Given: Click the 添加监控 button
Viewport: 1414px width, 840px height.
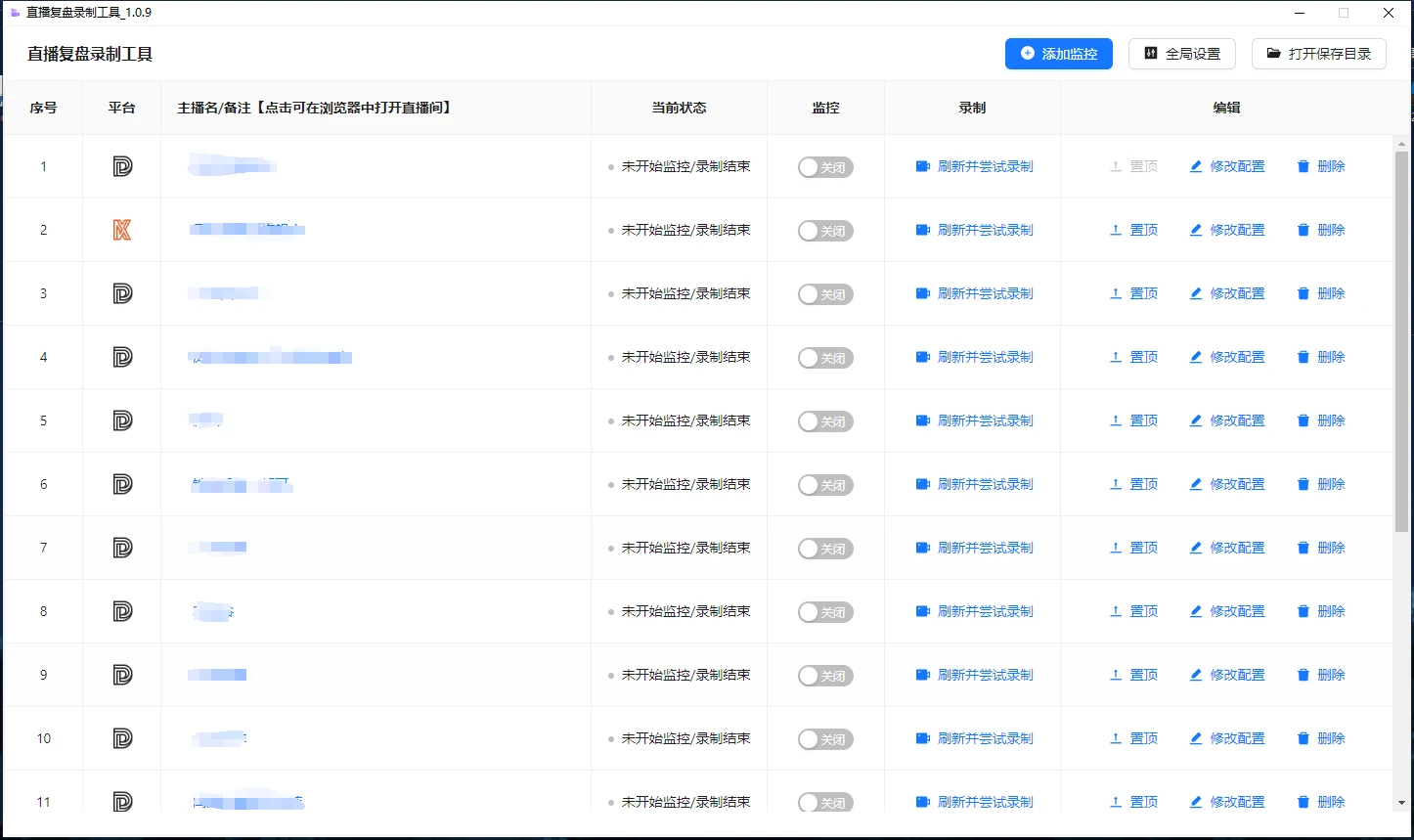Looking at the screenshot, I should pos(1059,54).
